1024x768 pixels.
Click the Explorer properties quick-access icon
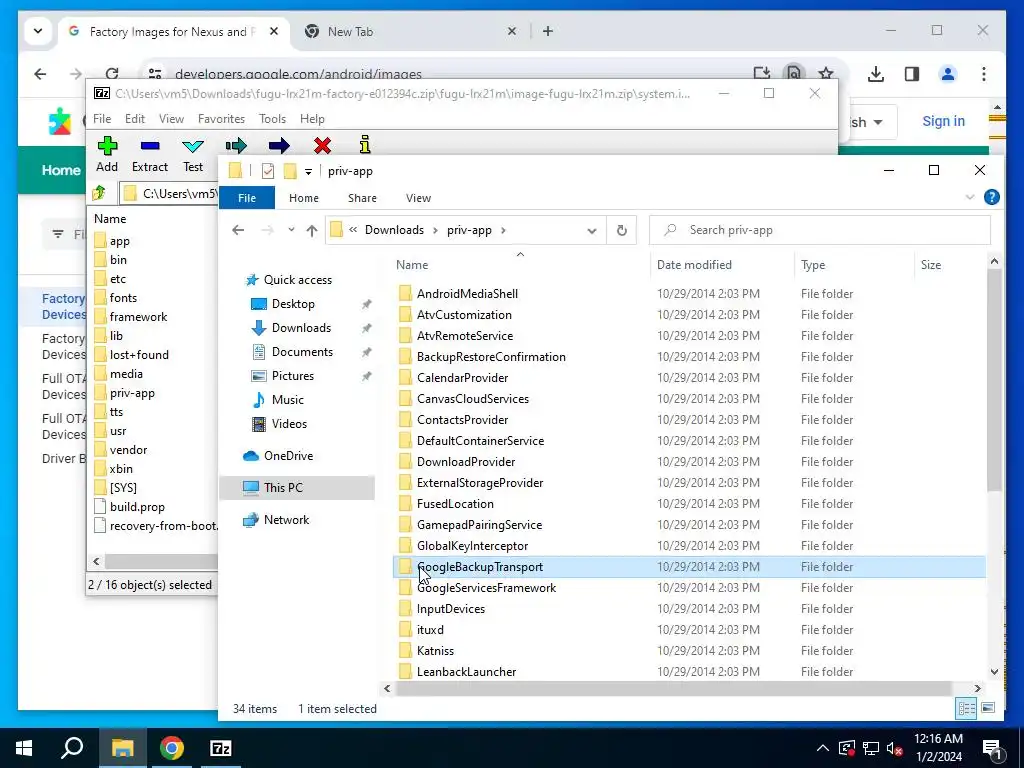coord(268,171)
